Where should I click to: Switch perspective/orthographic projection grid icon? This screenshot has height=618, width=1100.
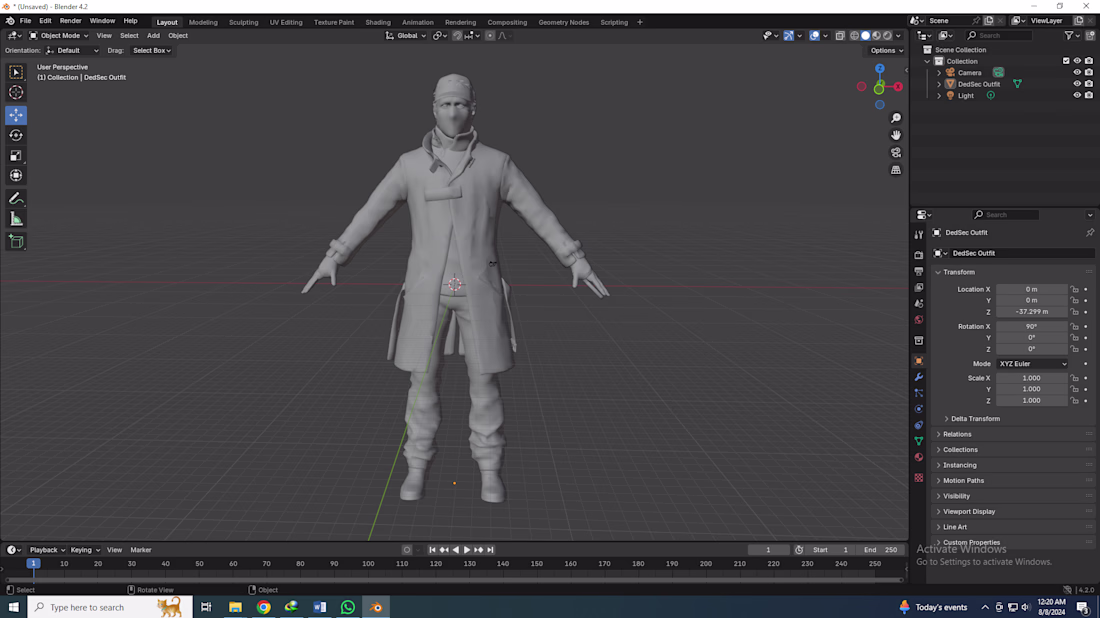[x=896, y=170]
